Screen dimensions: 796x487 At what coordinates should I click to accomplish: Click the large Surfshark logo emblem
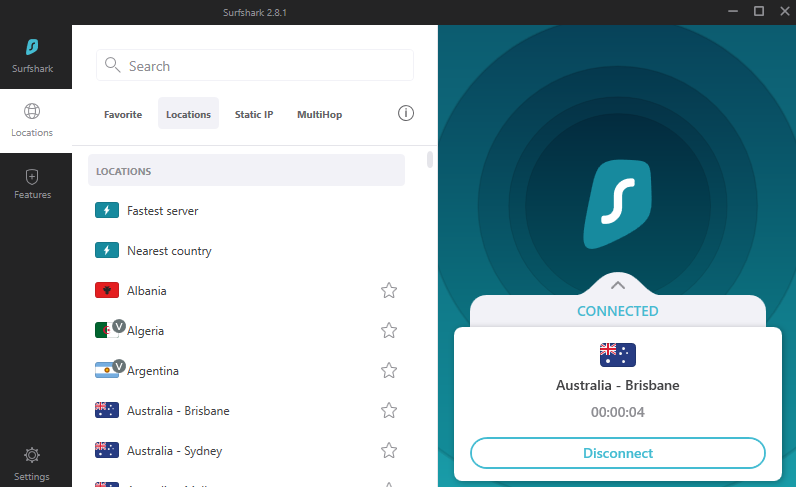pos(618,204)
